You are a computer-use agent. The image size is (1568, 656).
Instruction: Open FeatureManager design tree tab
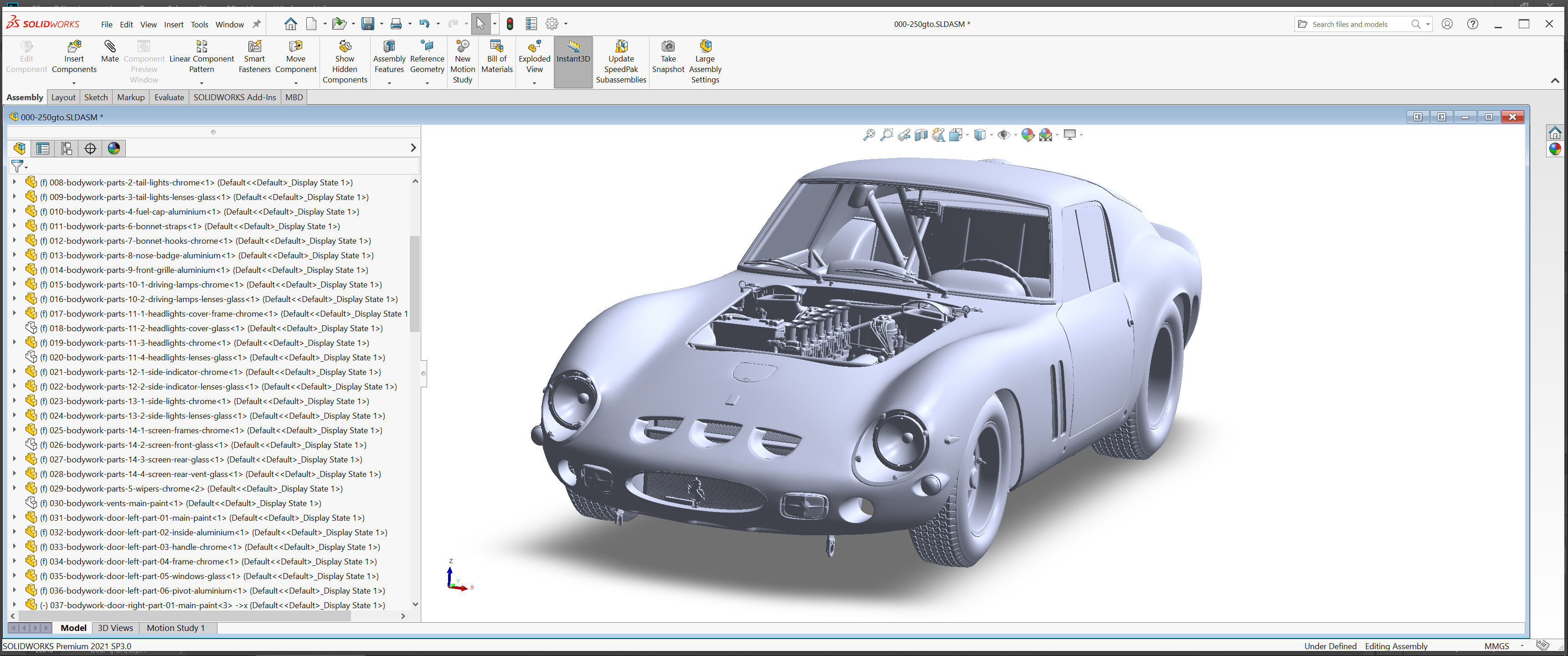(x=20, y=148)
